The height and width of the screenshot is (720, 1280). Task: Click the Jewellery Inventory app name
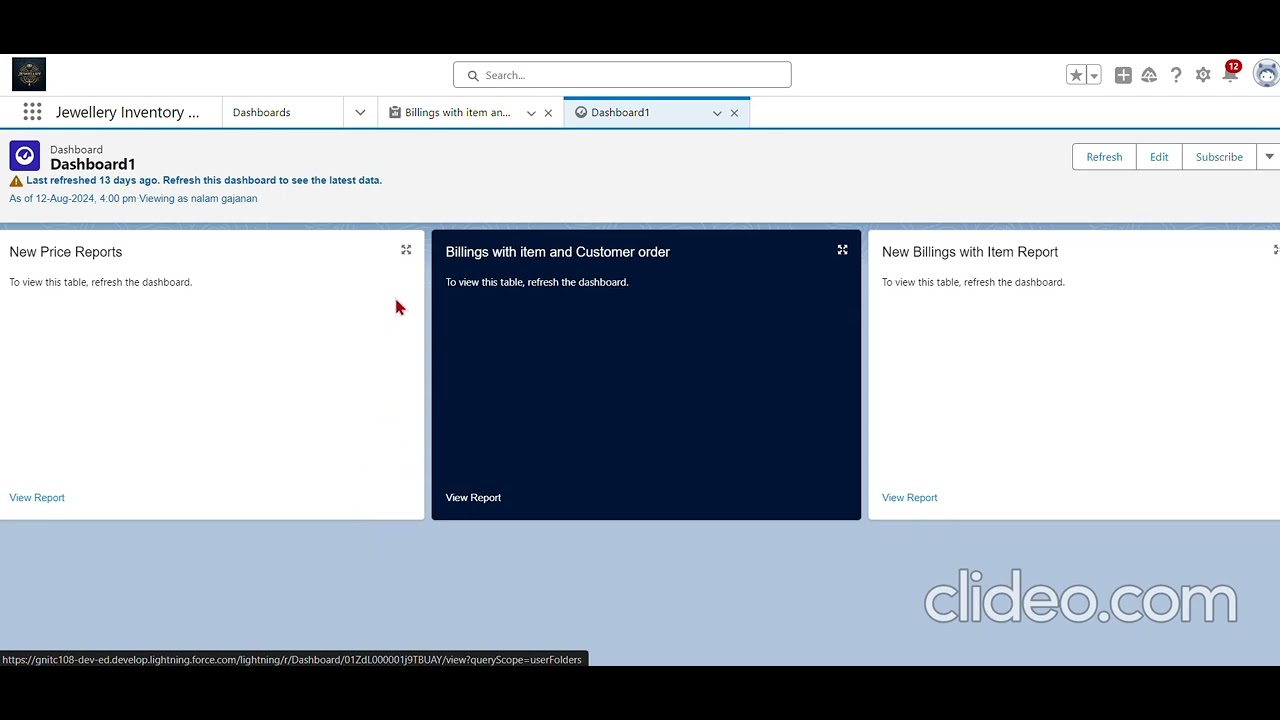[127, 113]
